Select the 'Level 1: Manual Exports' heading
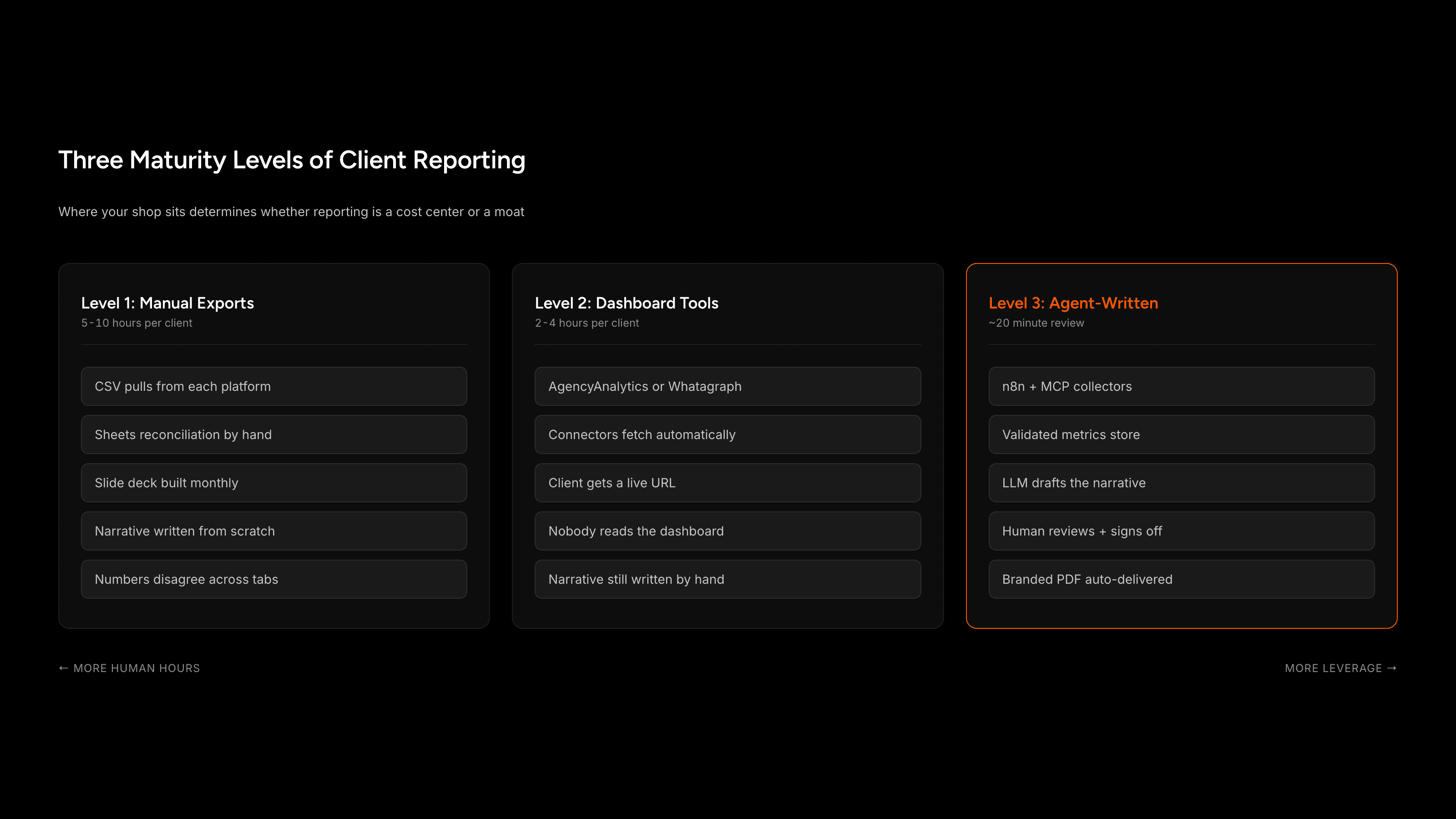 coord(167,303)
